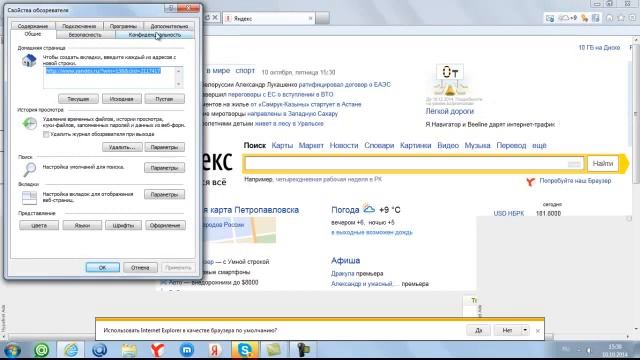Click the magnifier search settings icon
This screenshot has height=360, width=640.
(x=29, y=169)
